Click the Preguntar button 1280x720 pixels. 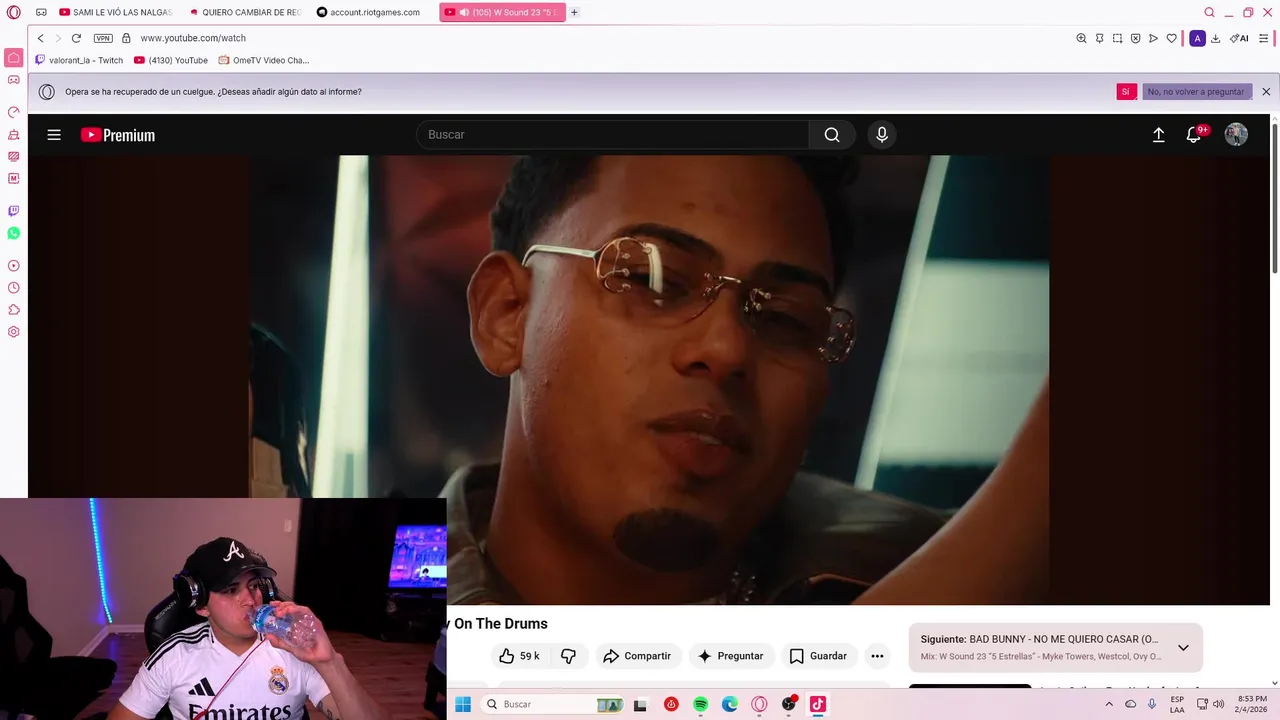[x=731, y=656]
